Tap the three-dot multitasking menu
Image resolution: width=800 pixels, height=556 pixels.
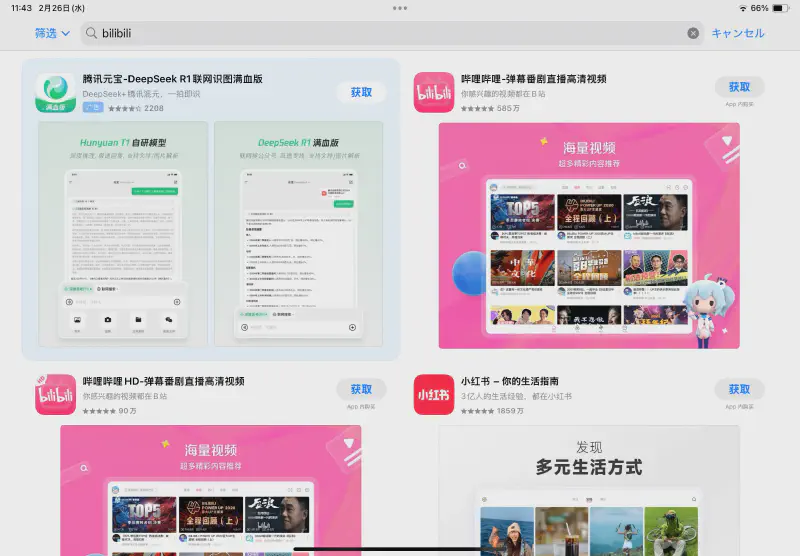(x=400, y=8)
